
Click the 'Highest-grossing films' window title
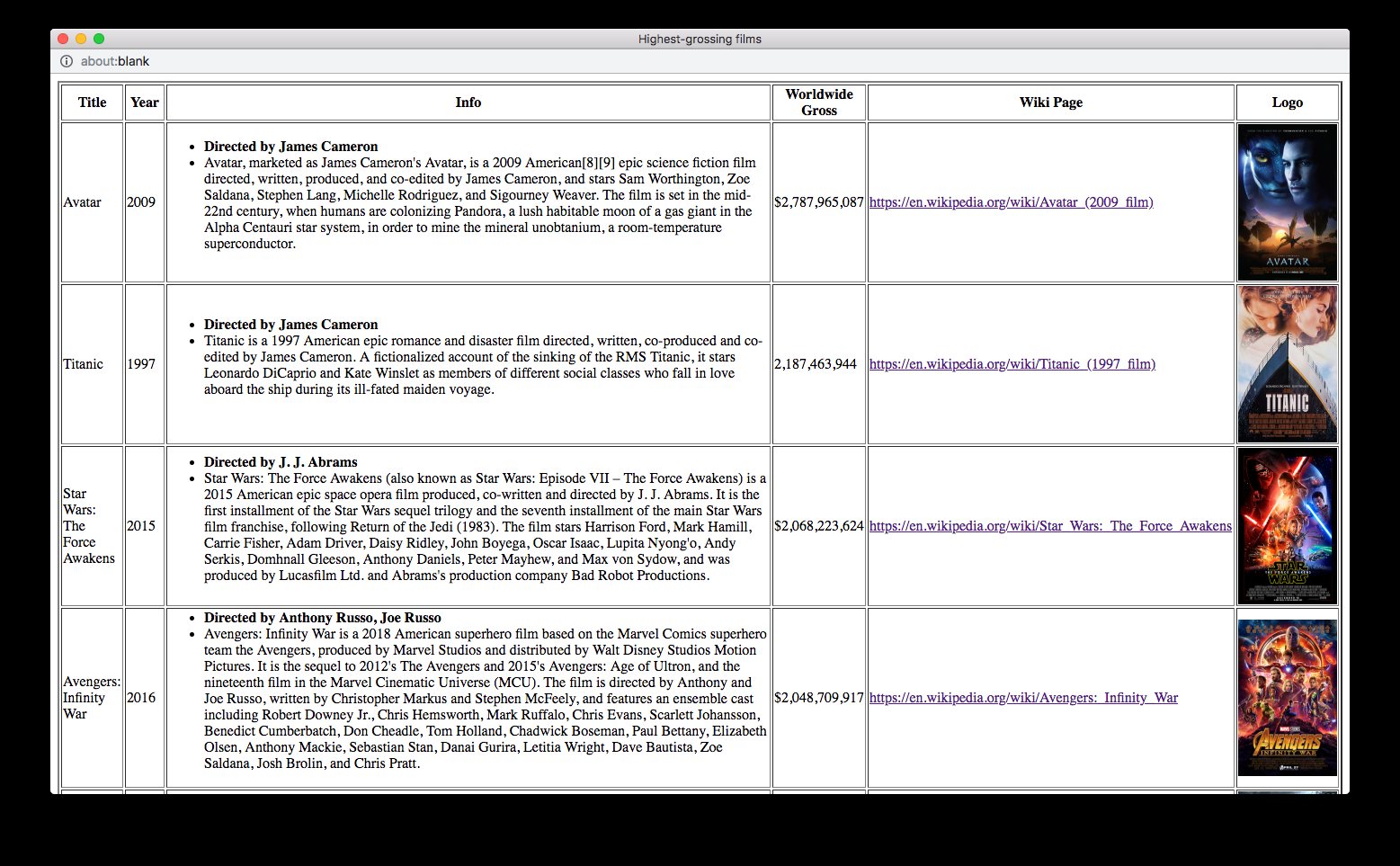point(700,39)
